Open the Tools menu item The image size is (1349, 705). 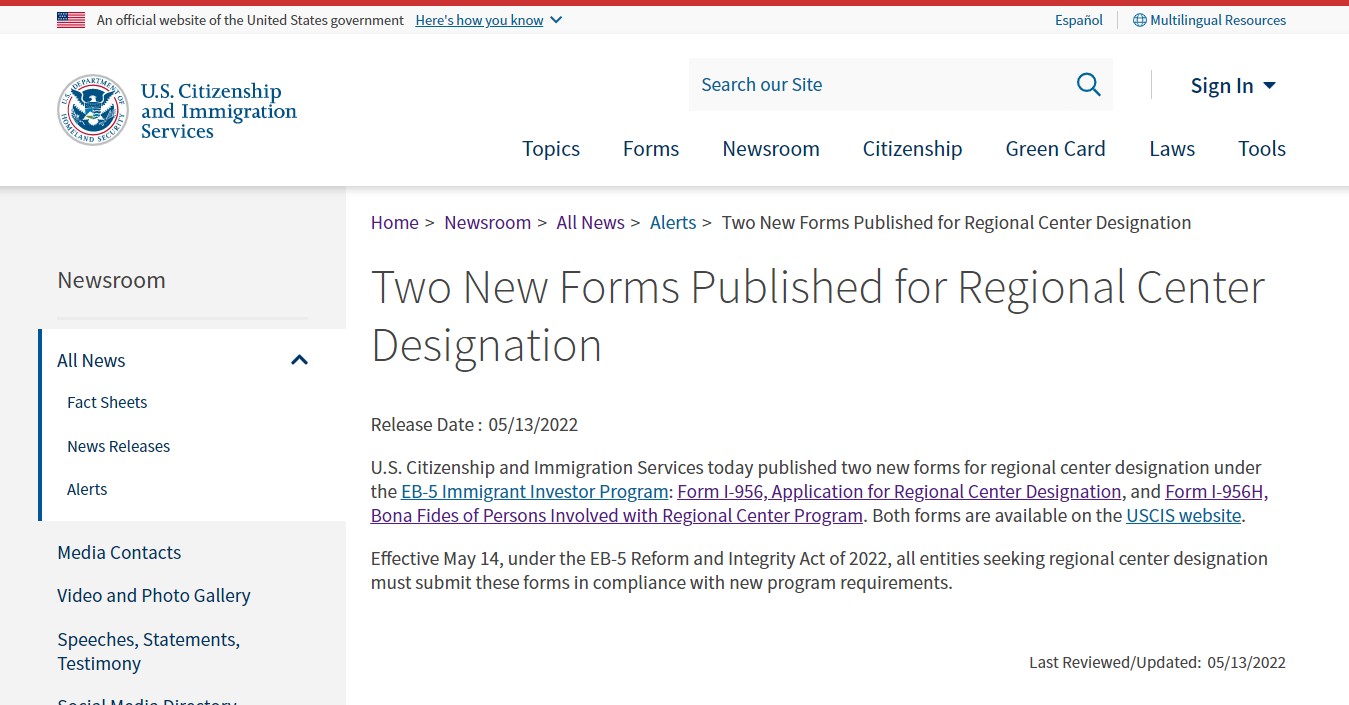pyautogui.click(x=1261, y=149)
